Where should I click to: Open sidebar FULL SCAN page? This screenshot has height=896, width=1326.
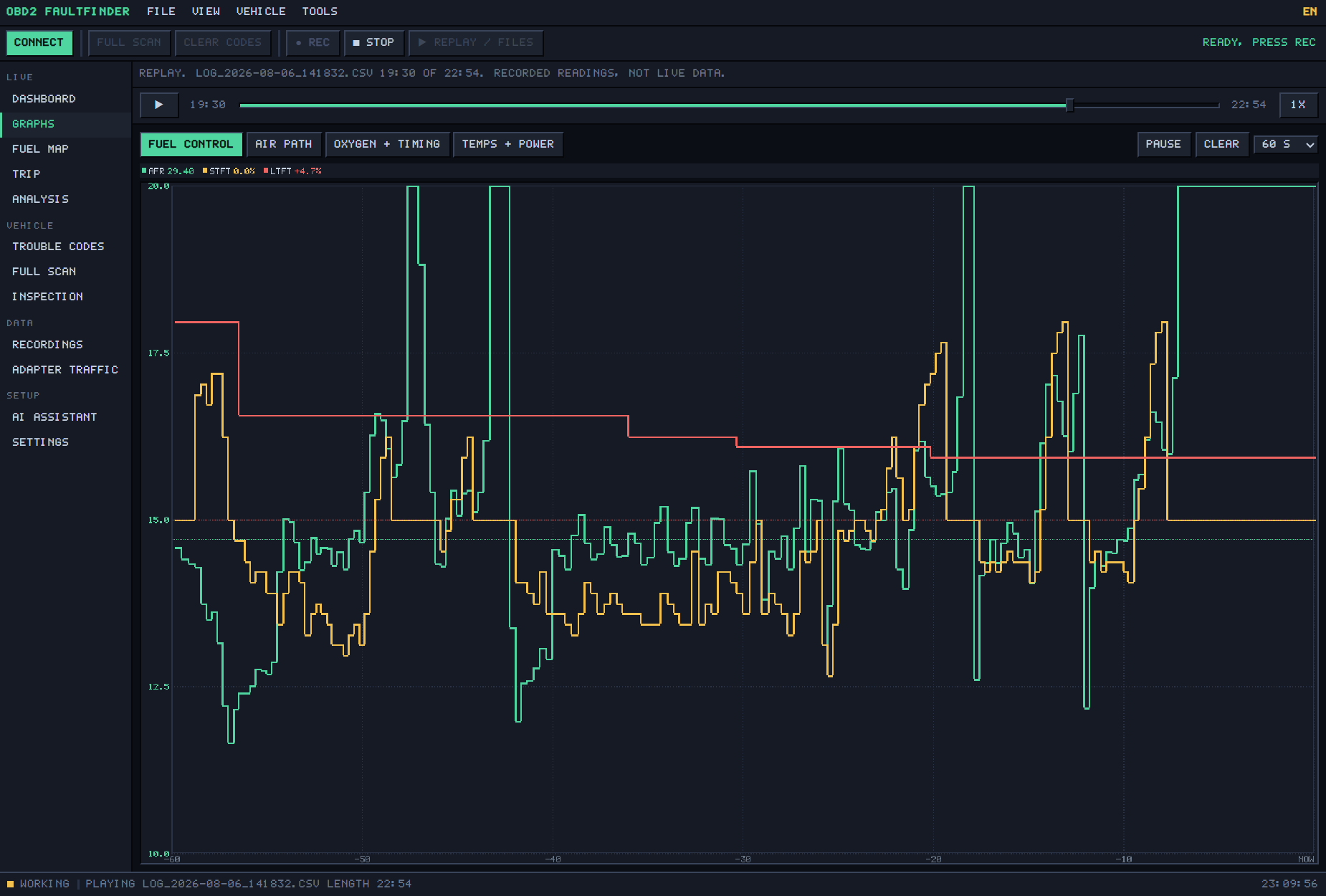(65, 272)
